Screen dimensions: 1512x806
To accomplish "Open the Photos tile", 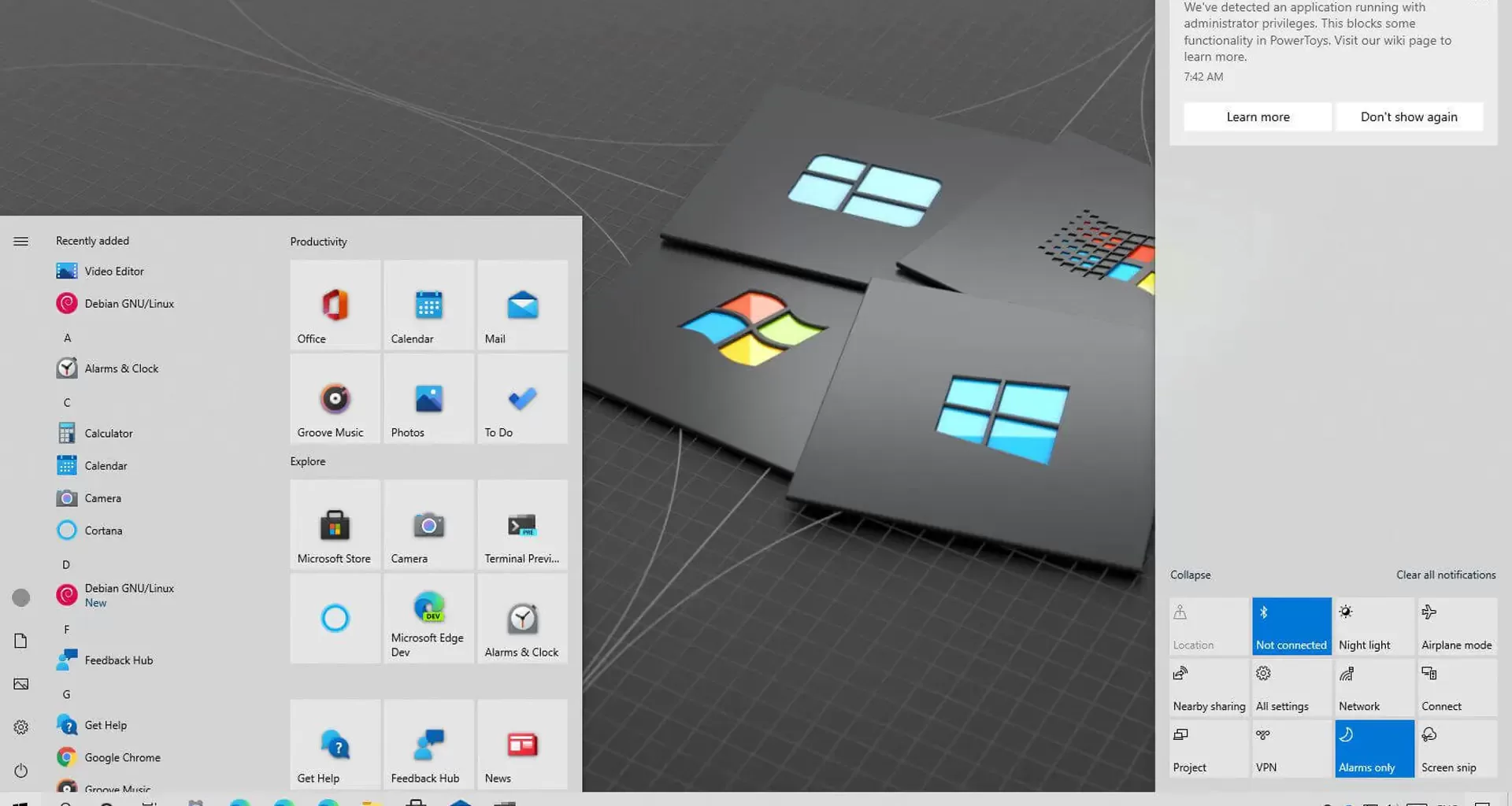I will [x=428, y=398].
